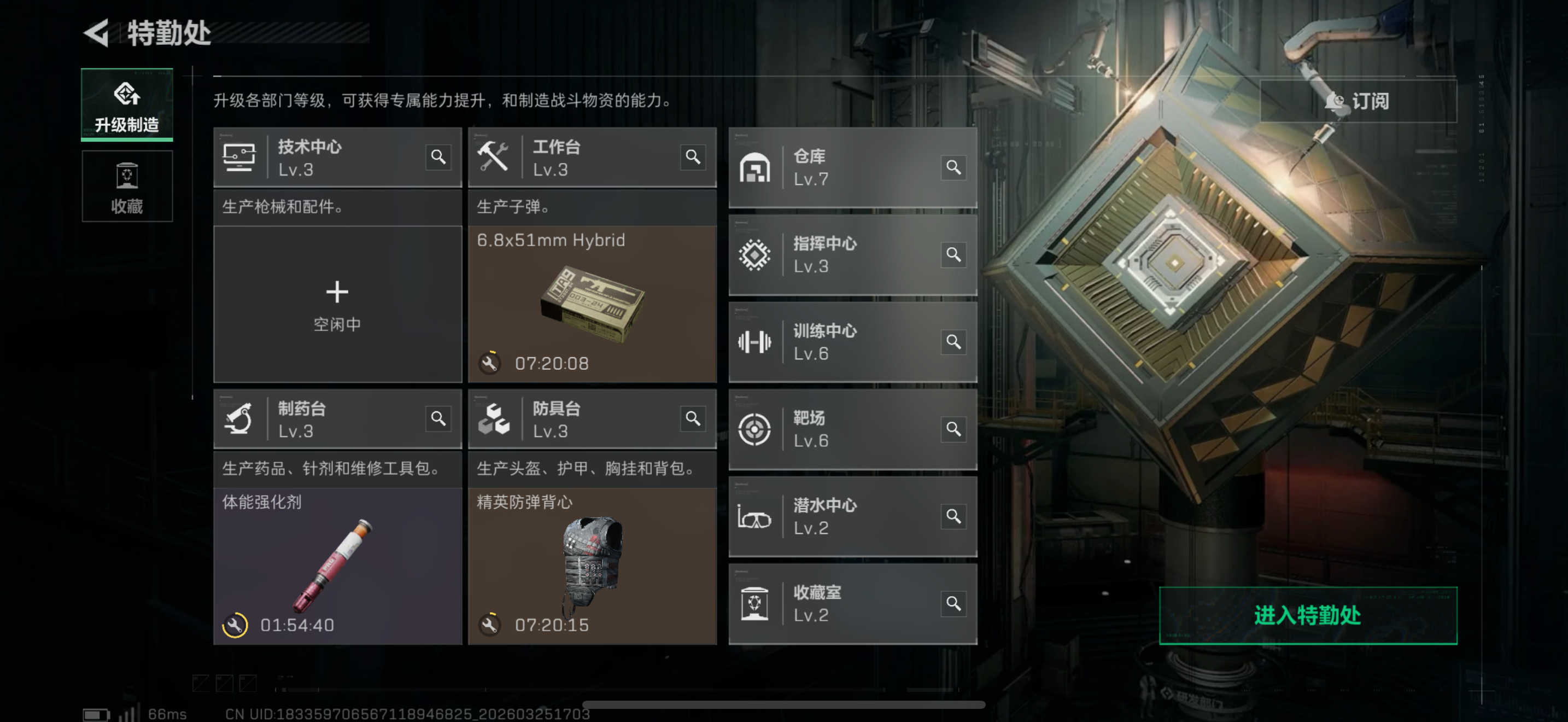Screen dimensions: 1568x722
Task: Switch to the 升级制造 tab
Action: 127,104
